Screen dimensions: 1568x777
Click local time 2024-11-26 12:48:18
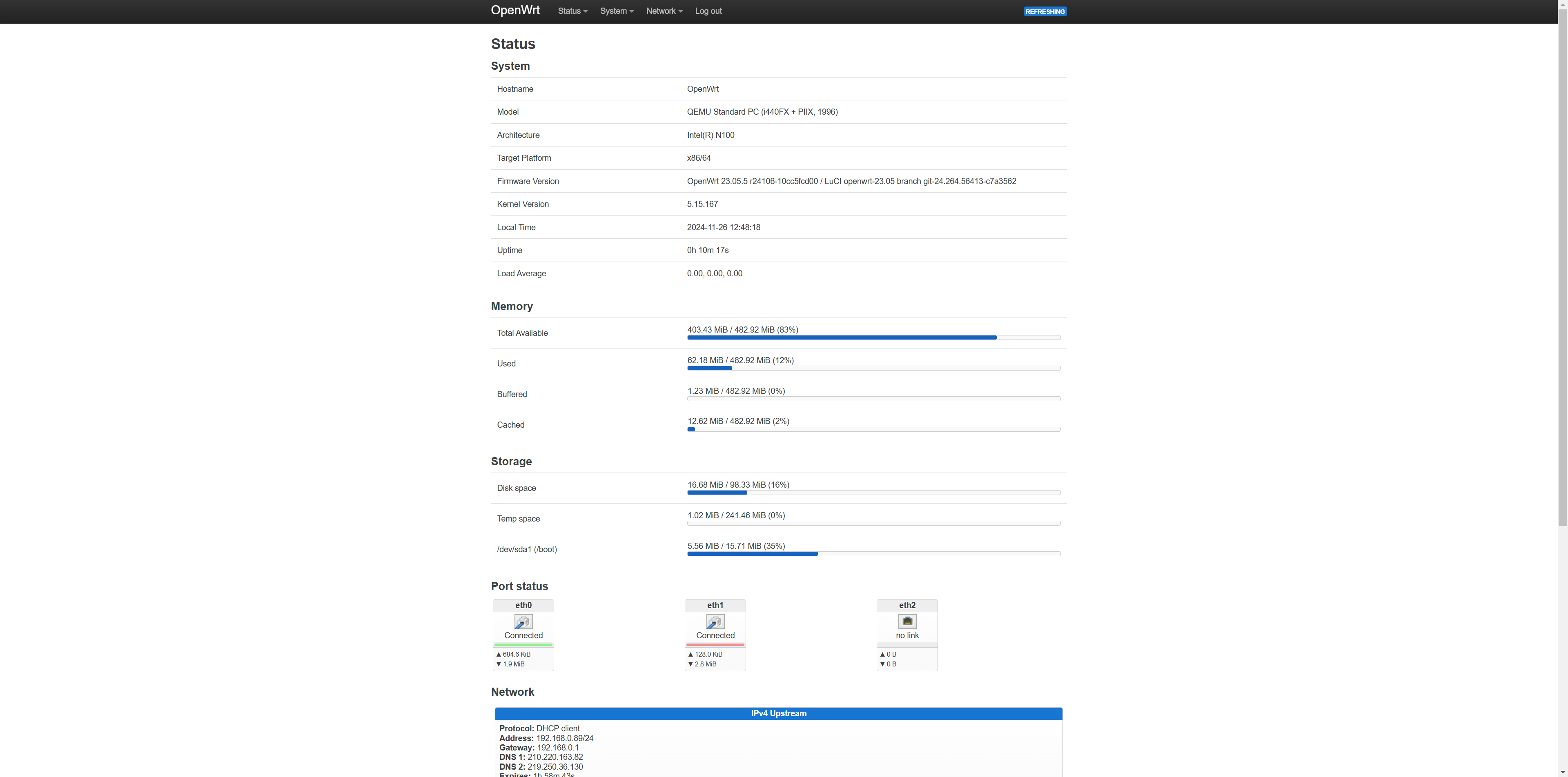pos(723,227)
